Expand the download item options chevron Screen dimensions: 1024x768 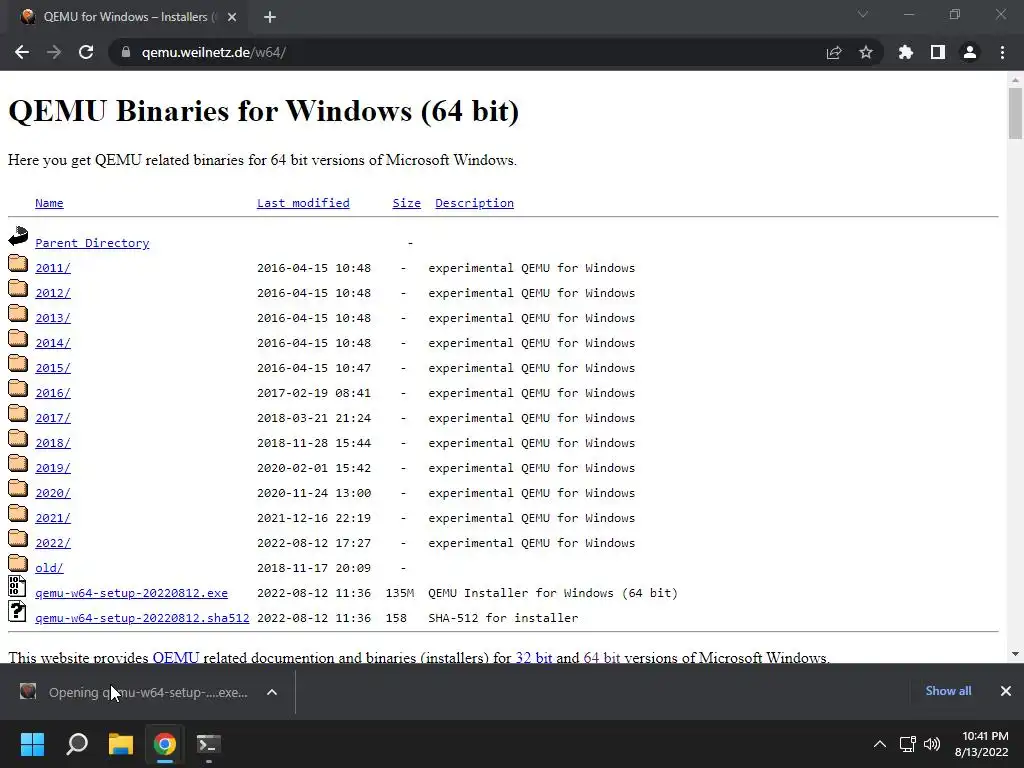click(272, 692)
